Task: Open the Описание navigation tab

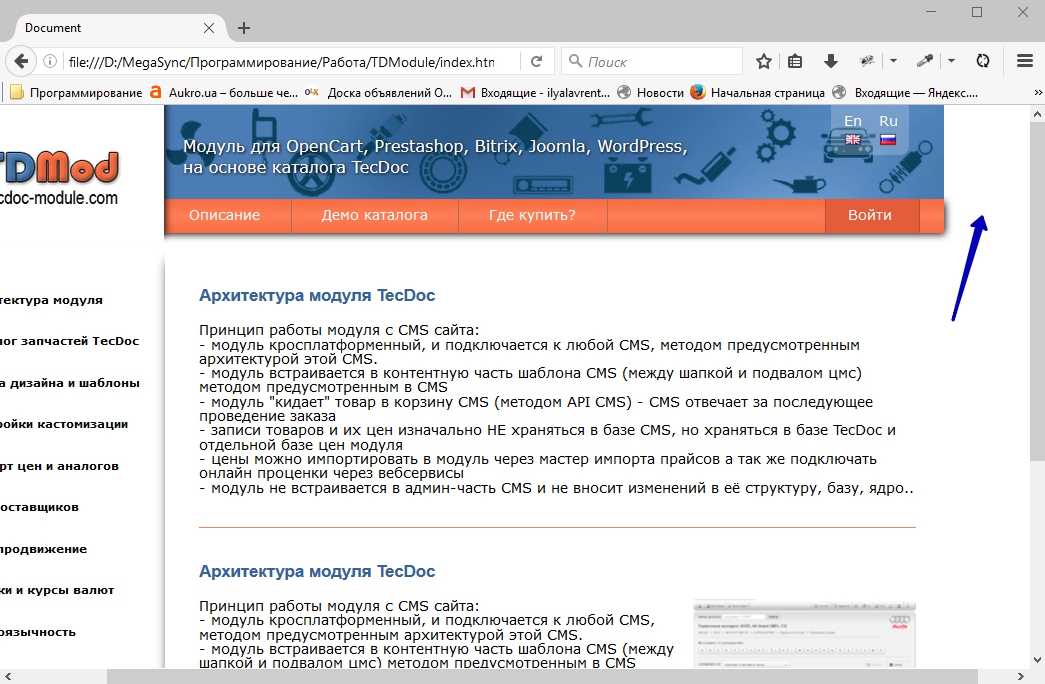Action: click(x=225, y=215)
